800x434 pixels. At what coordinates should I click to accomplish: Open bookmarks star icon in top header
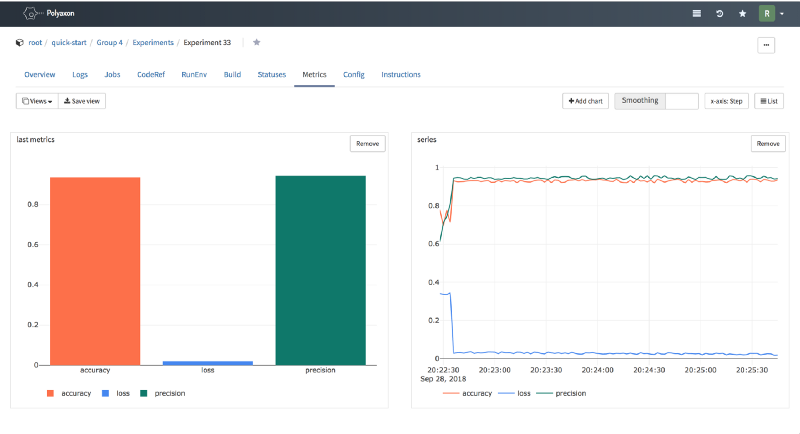pos(742,14)
